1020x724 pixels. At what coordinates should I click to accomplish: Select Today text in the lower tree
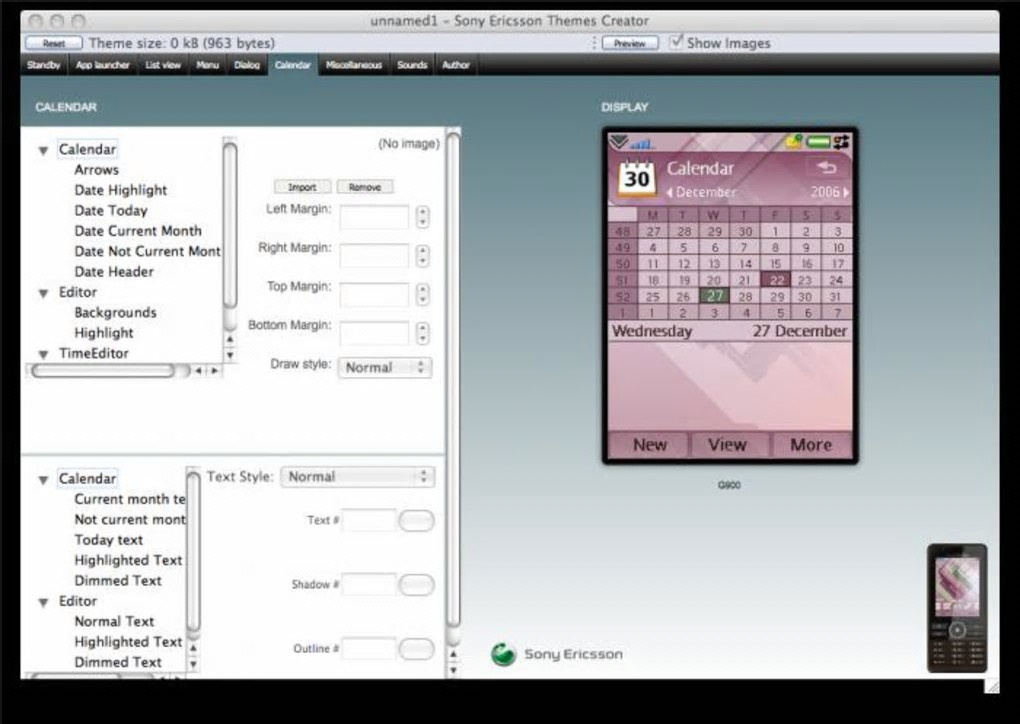coord(109,540)
